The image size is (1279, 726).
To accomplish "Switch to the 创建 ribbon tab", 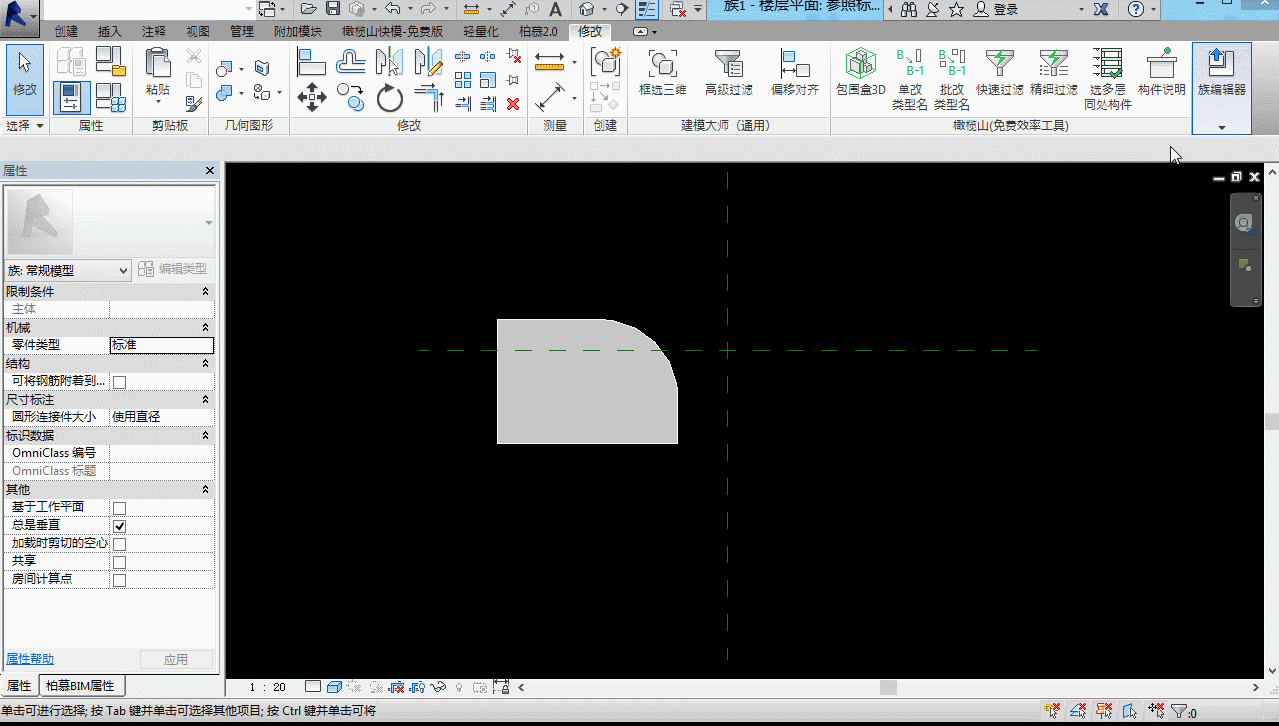I will [67, 31].
